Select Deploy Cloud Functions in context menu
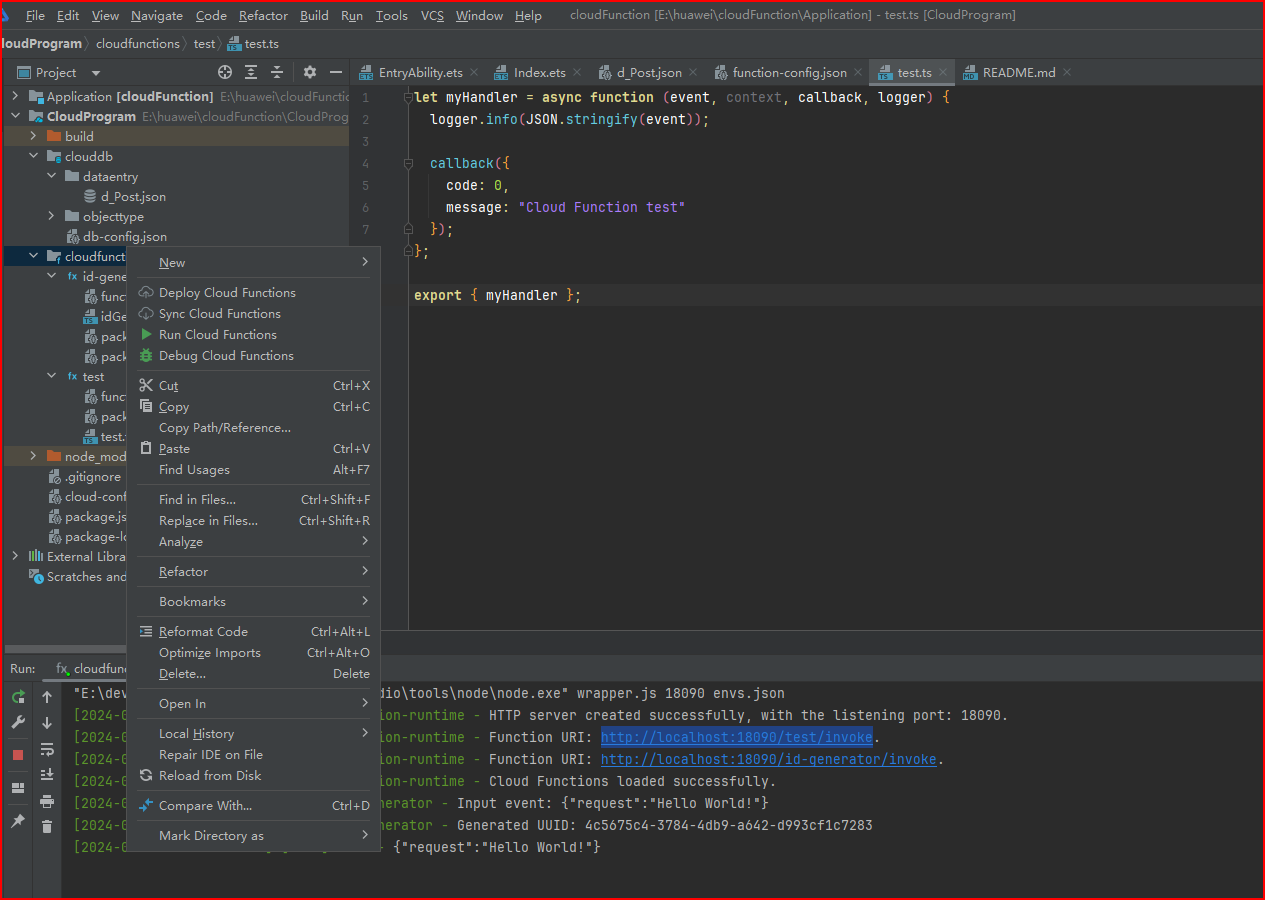The image size is (1265, 900). pos(228,293)
